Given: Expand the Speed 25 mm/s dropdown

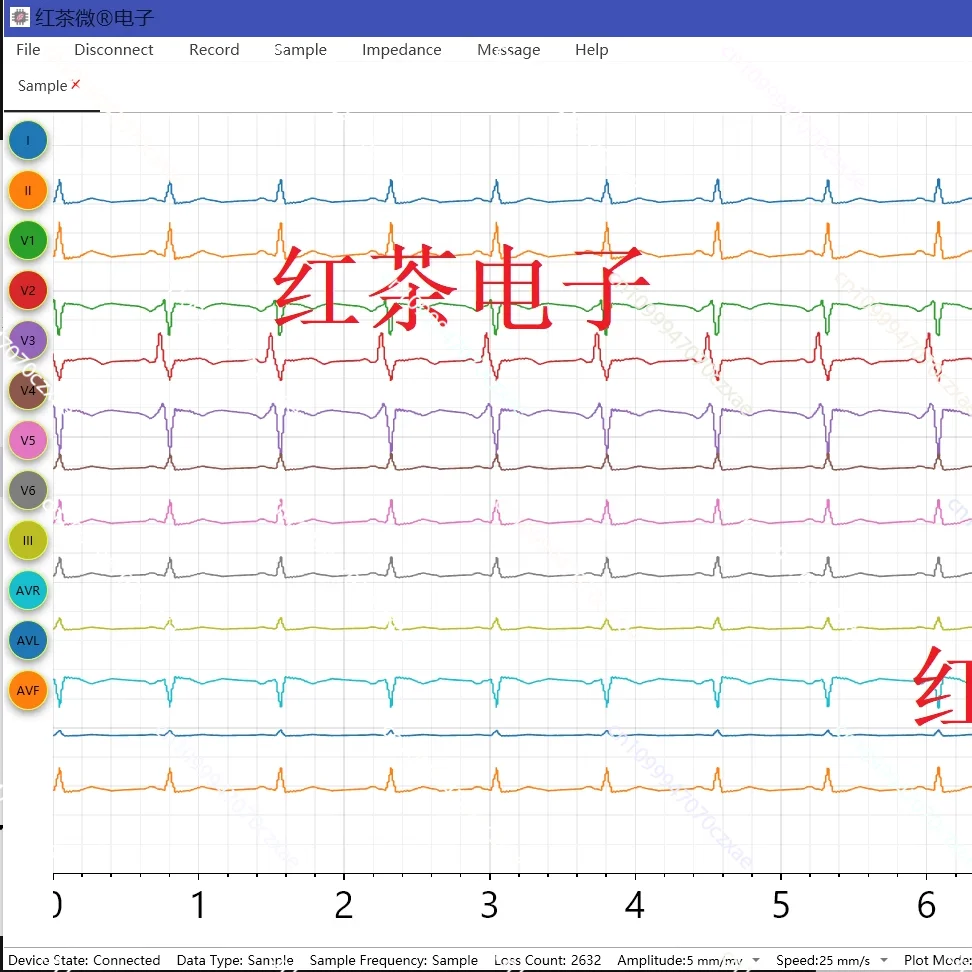Looking at the screenshot, I should coord(883,960).
